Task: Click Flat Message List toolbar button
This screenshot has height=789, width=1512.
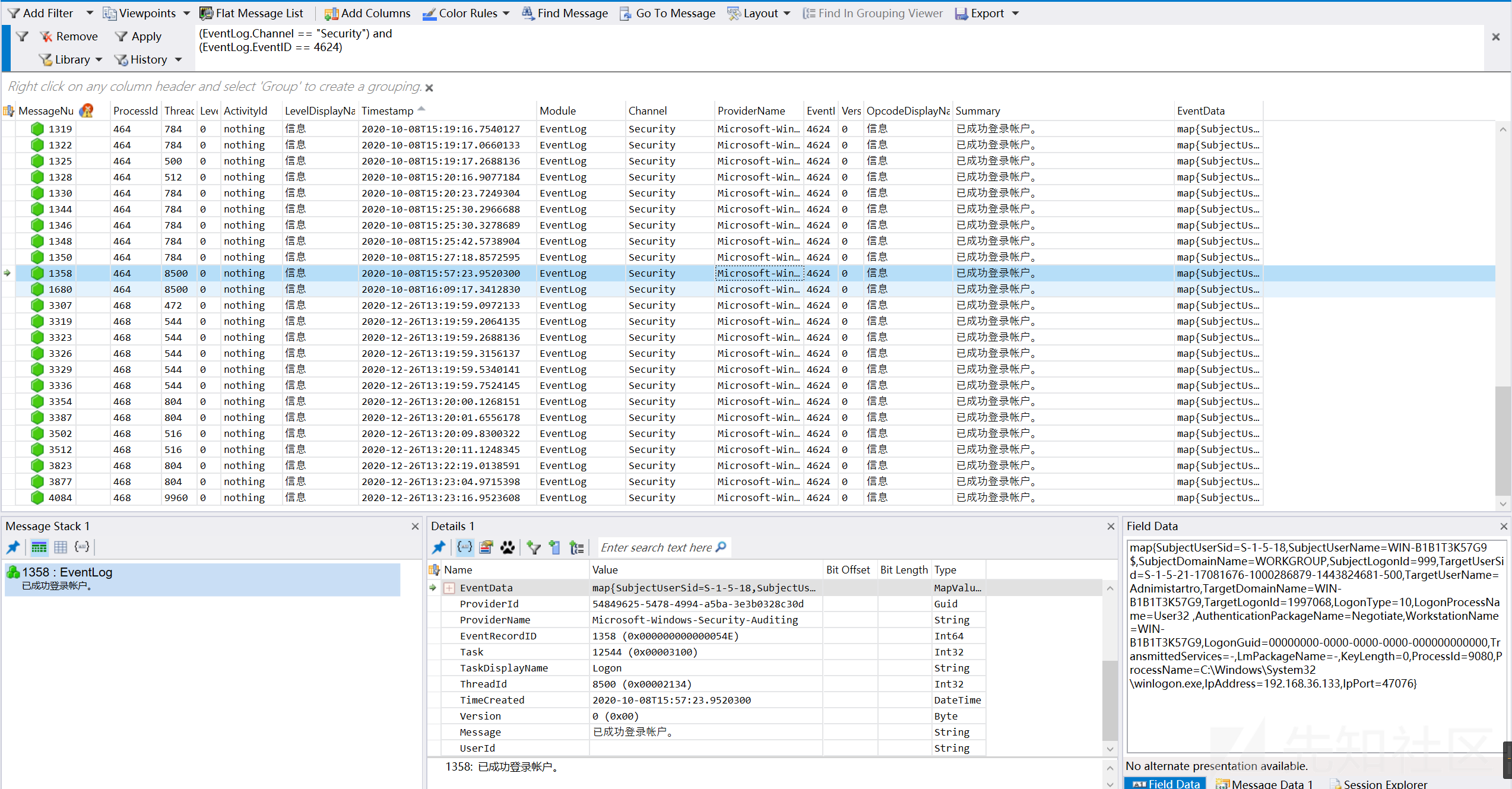Action: point(252,13)
